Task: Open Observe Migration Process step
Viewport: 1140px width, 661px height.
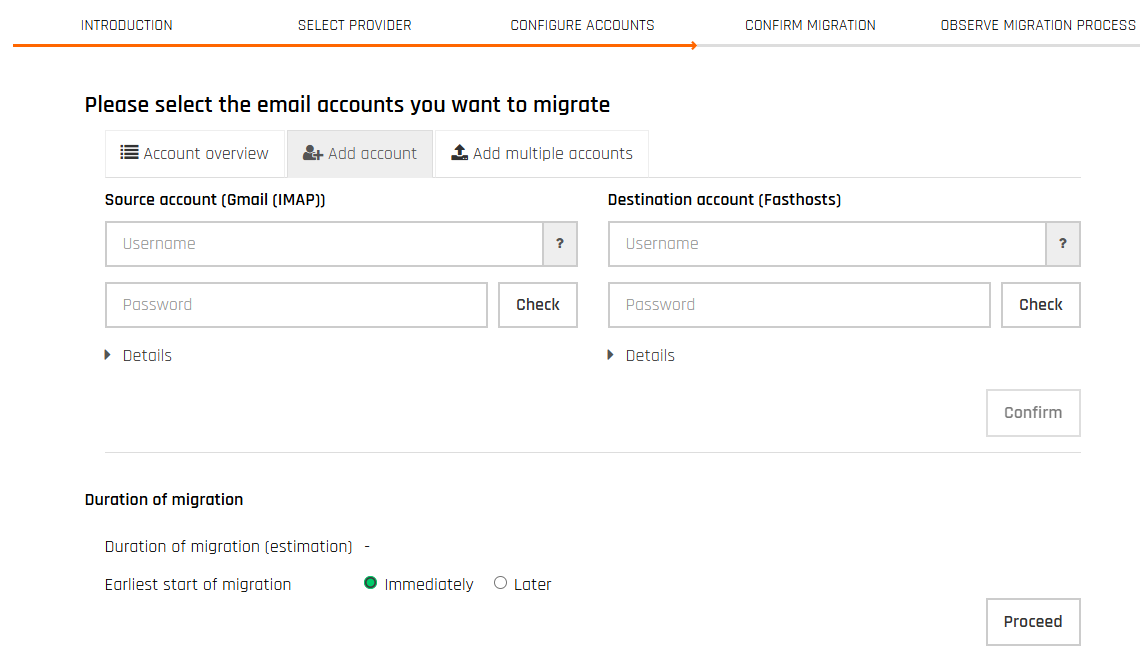Action: [x=1038, y=25]
